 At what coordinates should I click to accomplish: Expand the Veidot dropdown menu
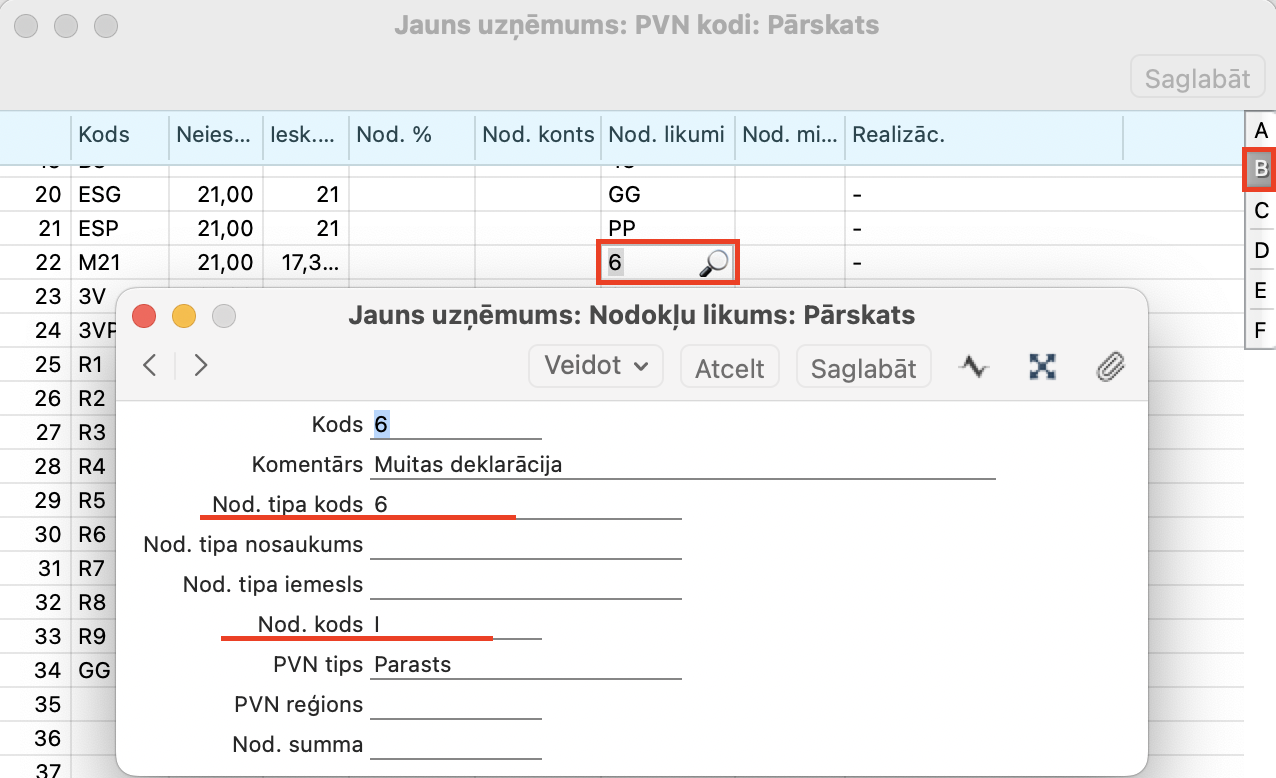click(596, 366)
